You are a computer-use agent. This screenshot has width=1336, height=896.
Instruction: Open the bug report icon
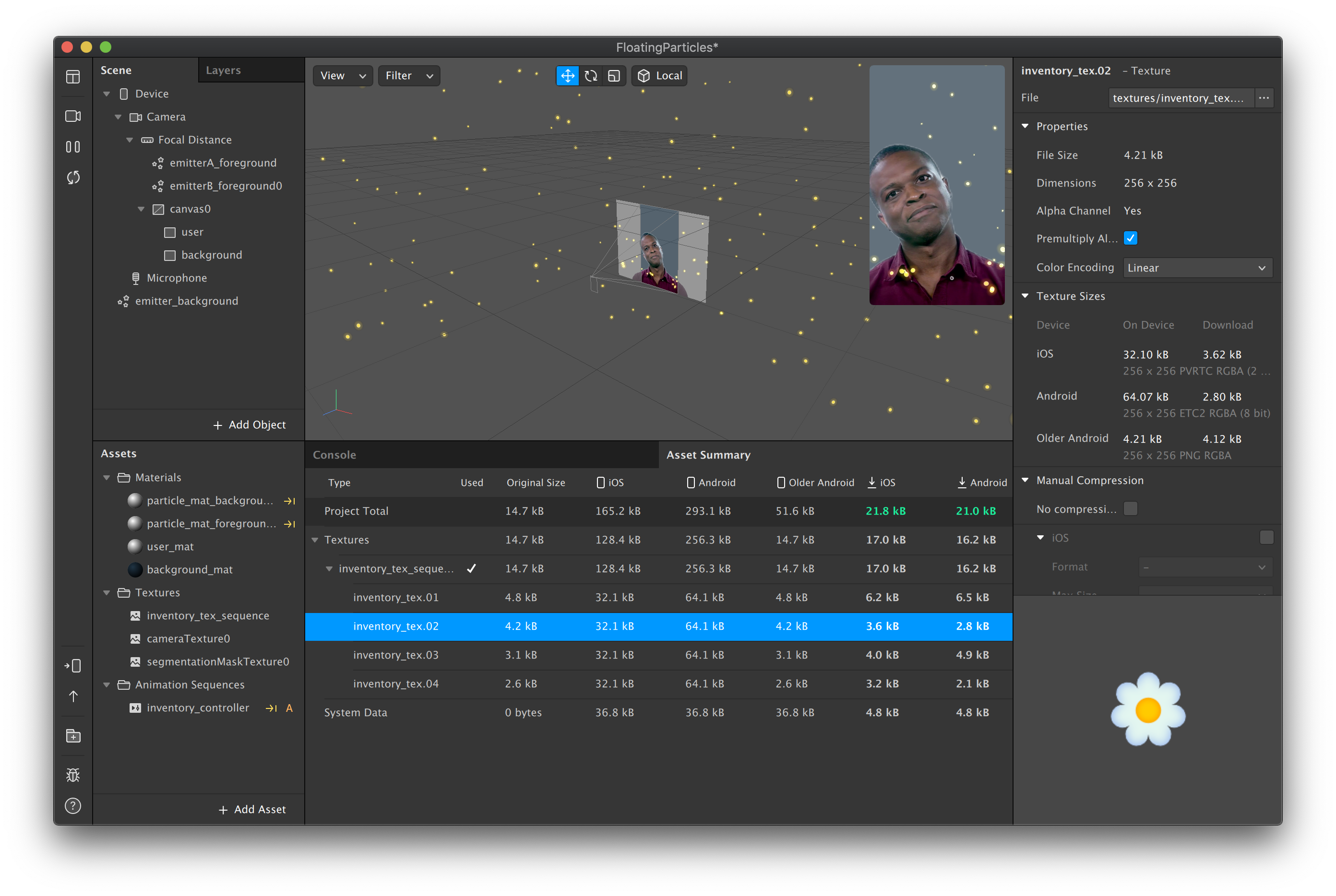[72, 775]
